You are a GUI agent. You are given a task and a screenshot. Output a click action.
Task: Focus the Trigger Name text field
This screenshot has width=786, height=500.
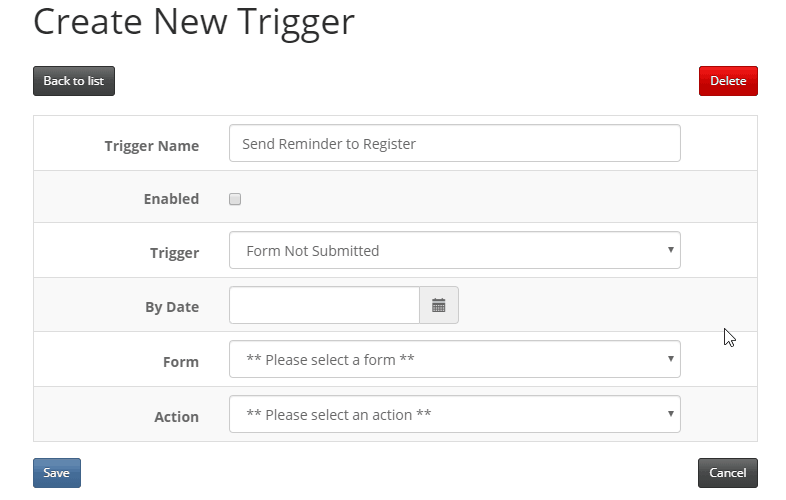tap(455, 143)
